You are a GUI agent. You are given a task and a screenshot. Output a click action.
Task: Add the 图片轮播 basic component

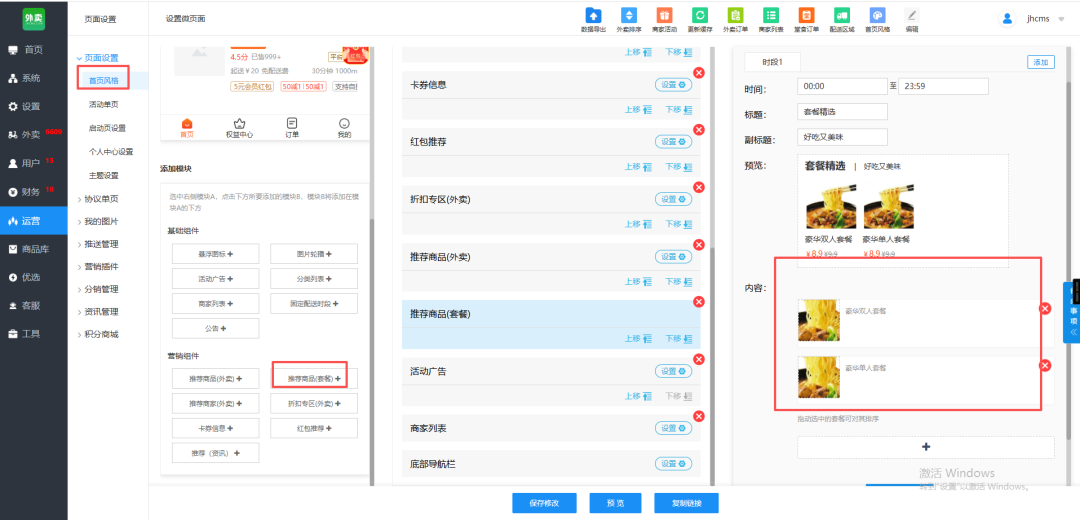tap(313, 253)
